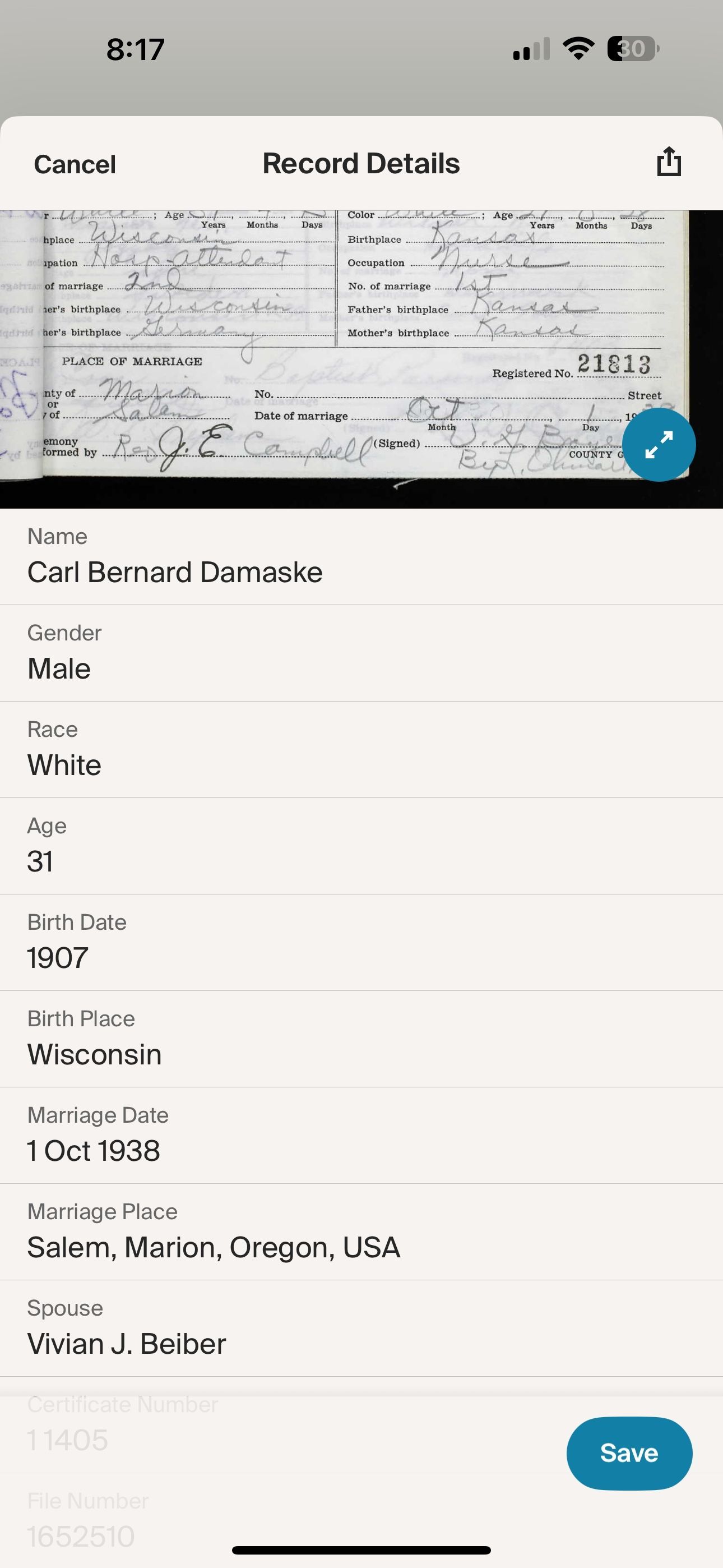Tap the cellular signal bars
Viewport: 723px width, 1568px height.
(x=531, y=49)
